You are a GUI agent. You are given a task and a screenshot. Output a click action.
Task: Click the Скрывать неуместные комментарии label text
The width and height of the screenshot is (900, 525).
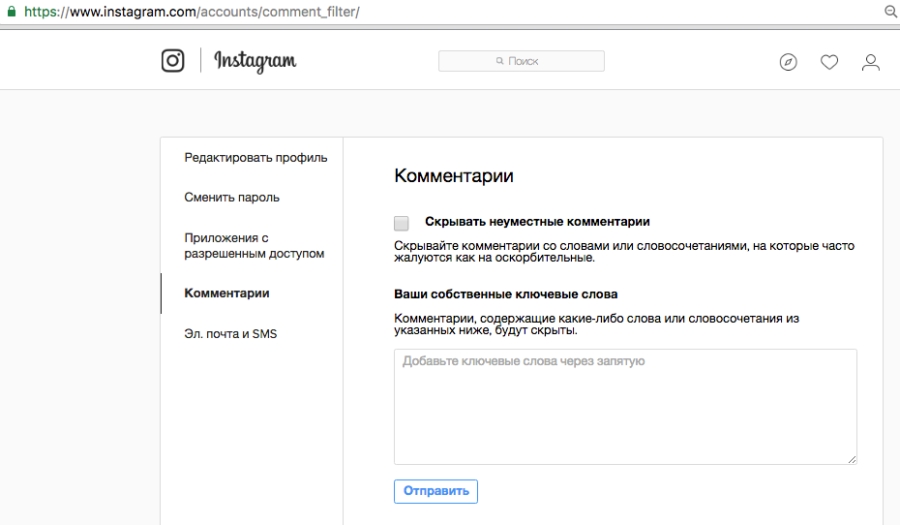pyautogui.click(x=537, y=222)
